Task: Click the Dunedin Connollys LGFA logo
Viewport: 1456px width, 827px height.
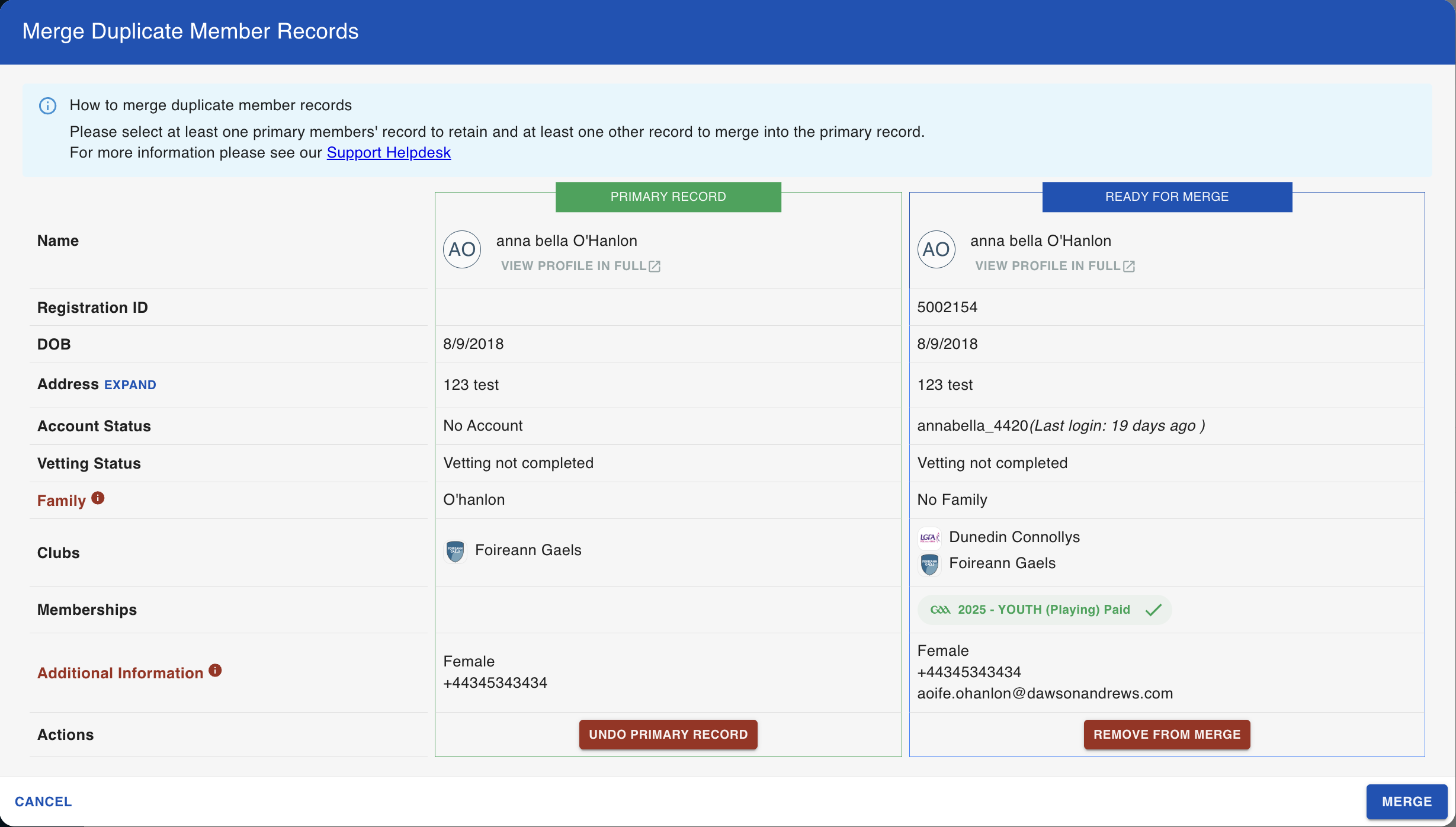Action: [x=929, y=537]
